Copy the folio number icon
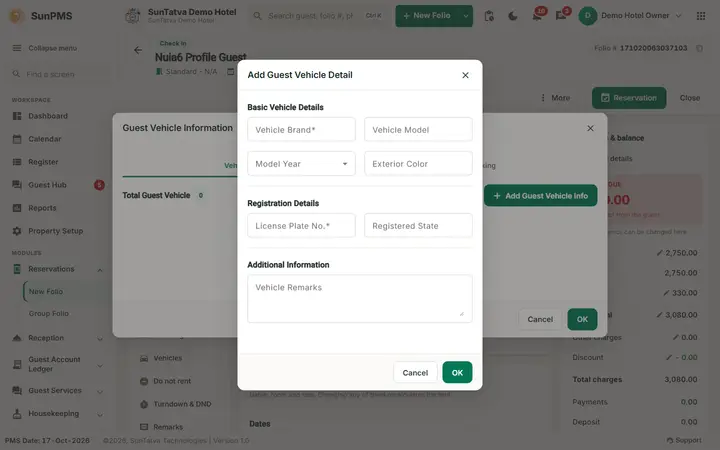The image size is (720, 450). [x=699, y=48]
